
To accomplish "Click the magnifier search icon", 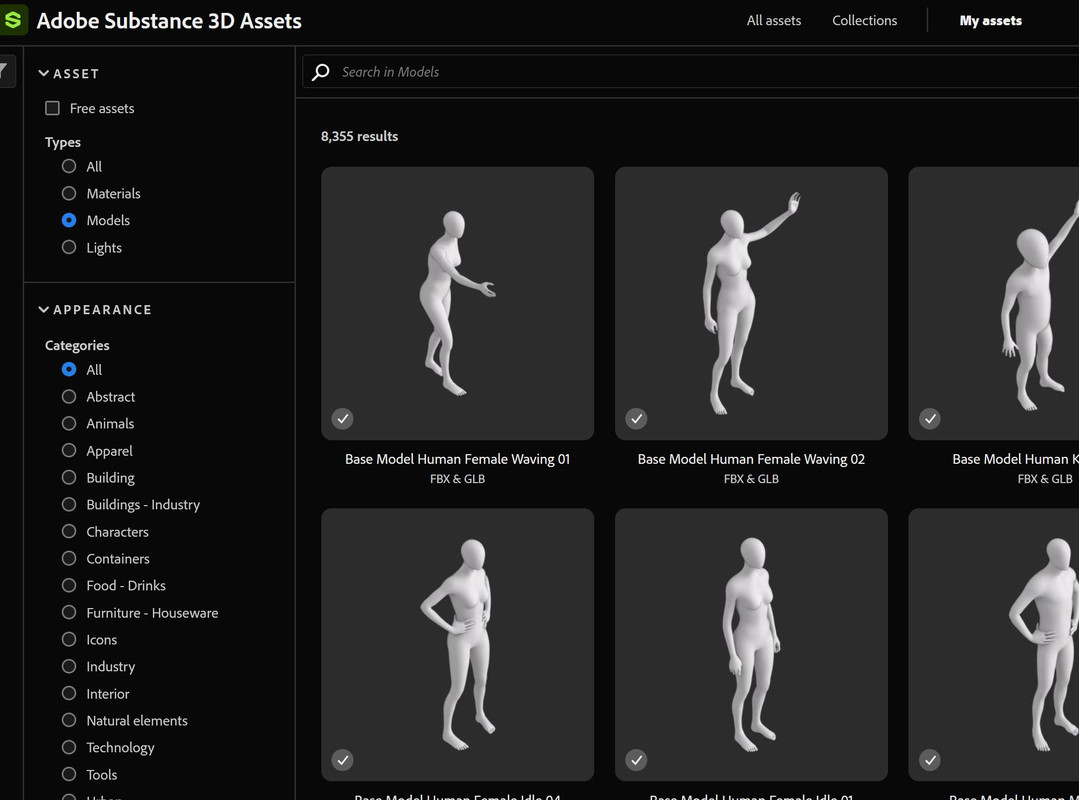I will click(x=321, y=72).
